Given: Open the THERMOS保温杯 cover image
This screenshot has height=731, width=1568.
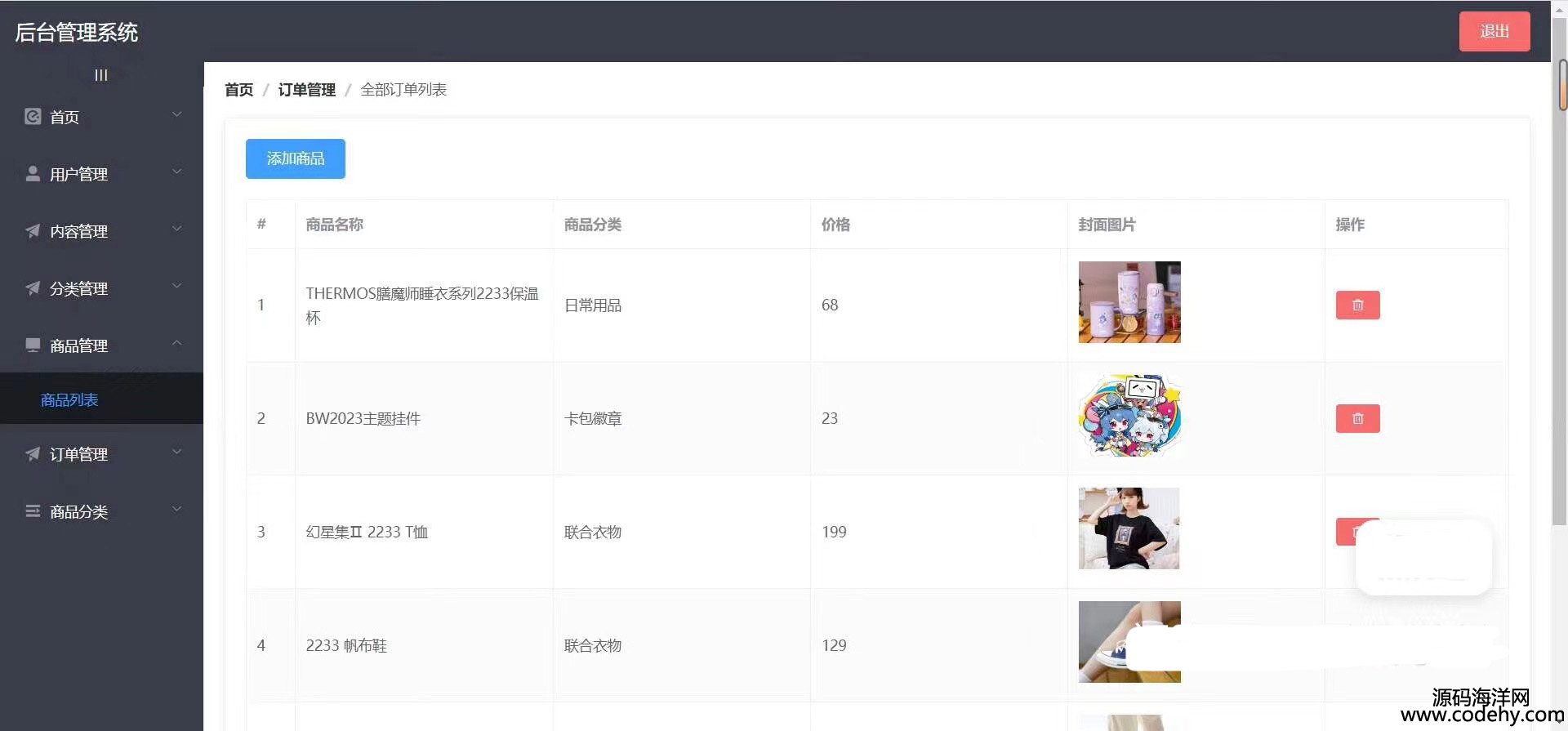Looking at the screenshot, I should (1129, 302).
